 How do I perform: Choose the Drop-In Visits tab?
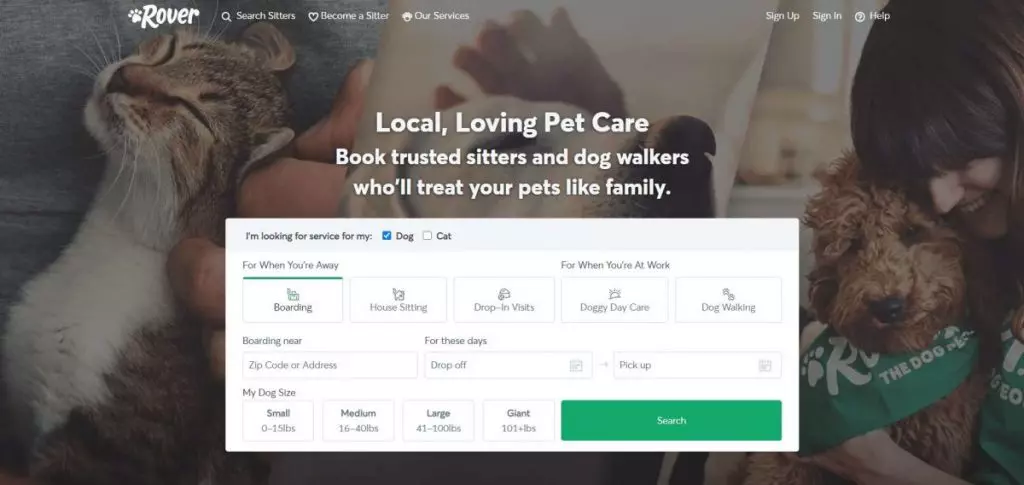click(504, 300)
